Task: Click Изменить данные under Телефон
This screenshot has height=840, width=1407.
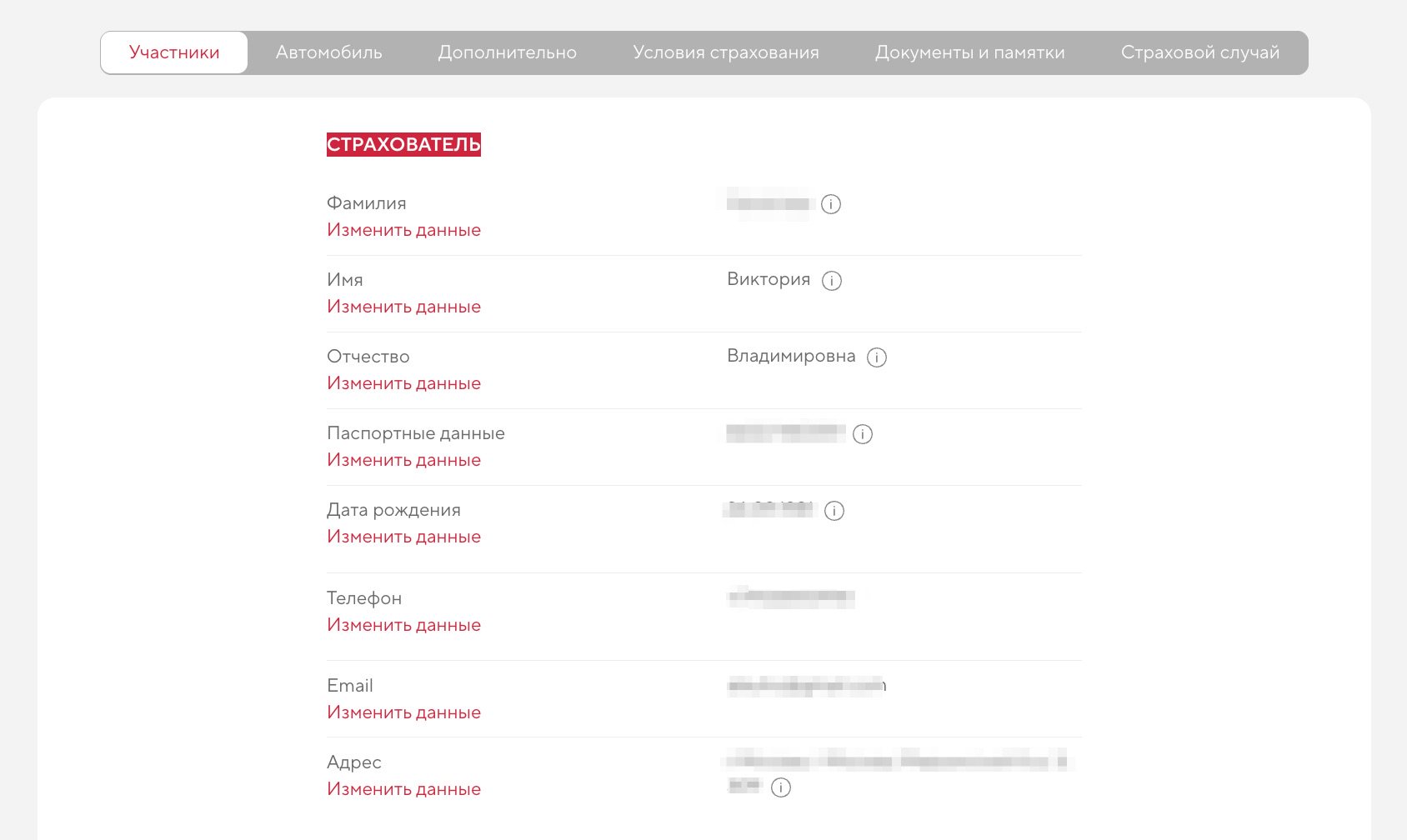Action: pos(404,625)
